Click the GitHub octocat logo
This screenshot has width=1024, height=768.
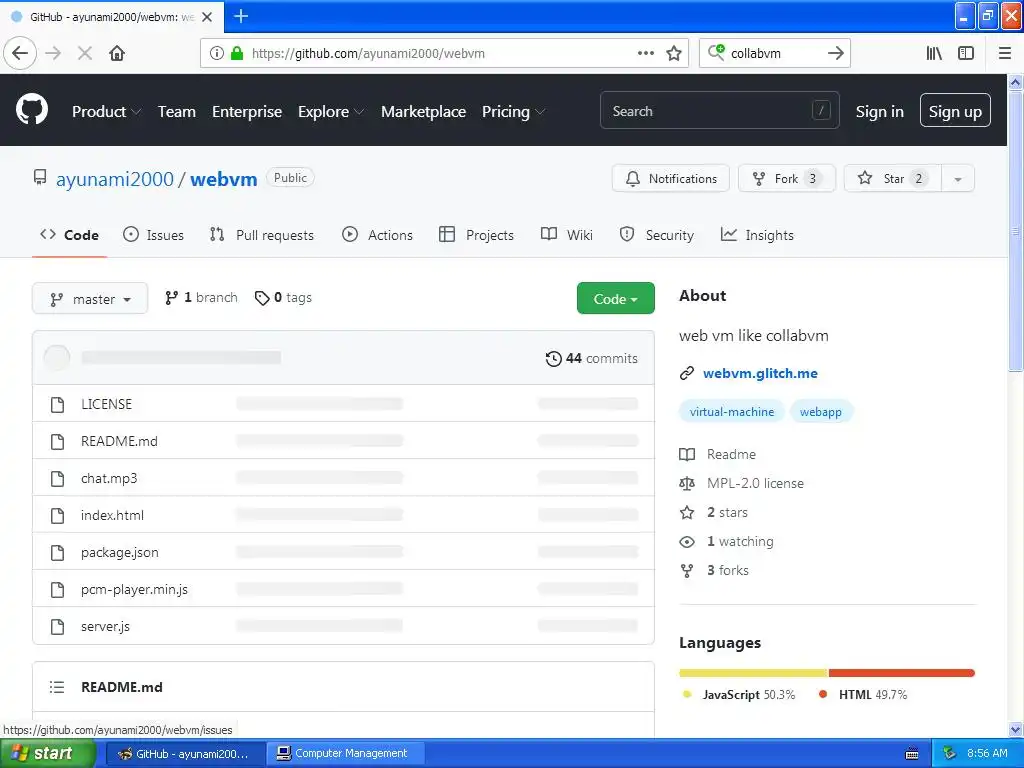pyautogui.click(x=32, y=109)
